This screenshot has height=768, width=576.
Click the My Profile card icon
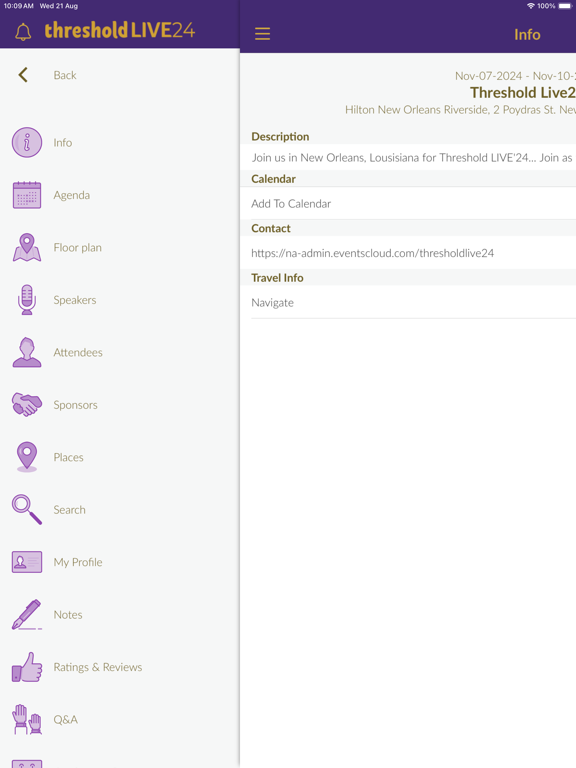point(27,562)
